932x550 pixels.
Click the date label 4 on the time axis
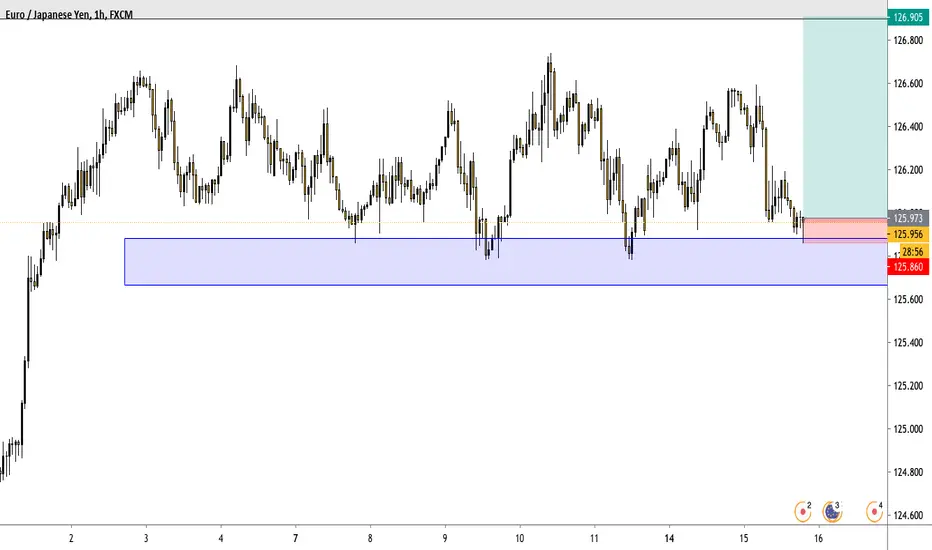tap(221, 538)
